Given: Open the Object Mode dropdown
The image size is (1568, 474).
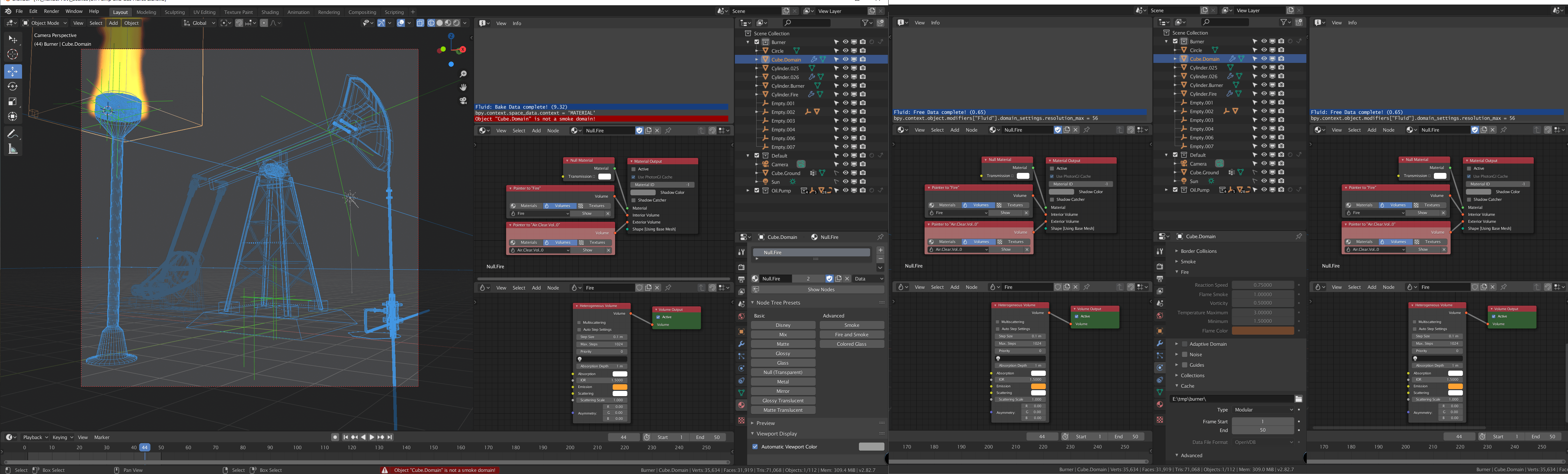Looking at the screenshot, I should tap(45, 23).
